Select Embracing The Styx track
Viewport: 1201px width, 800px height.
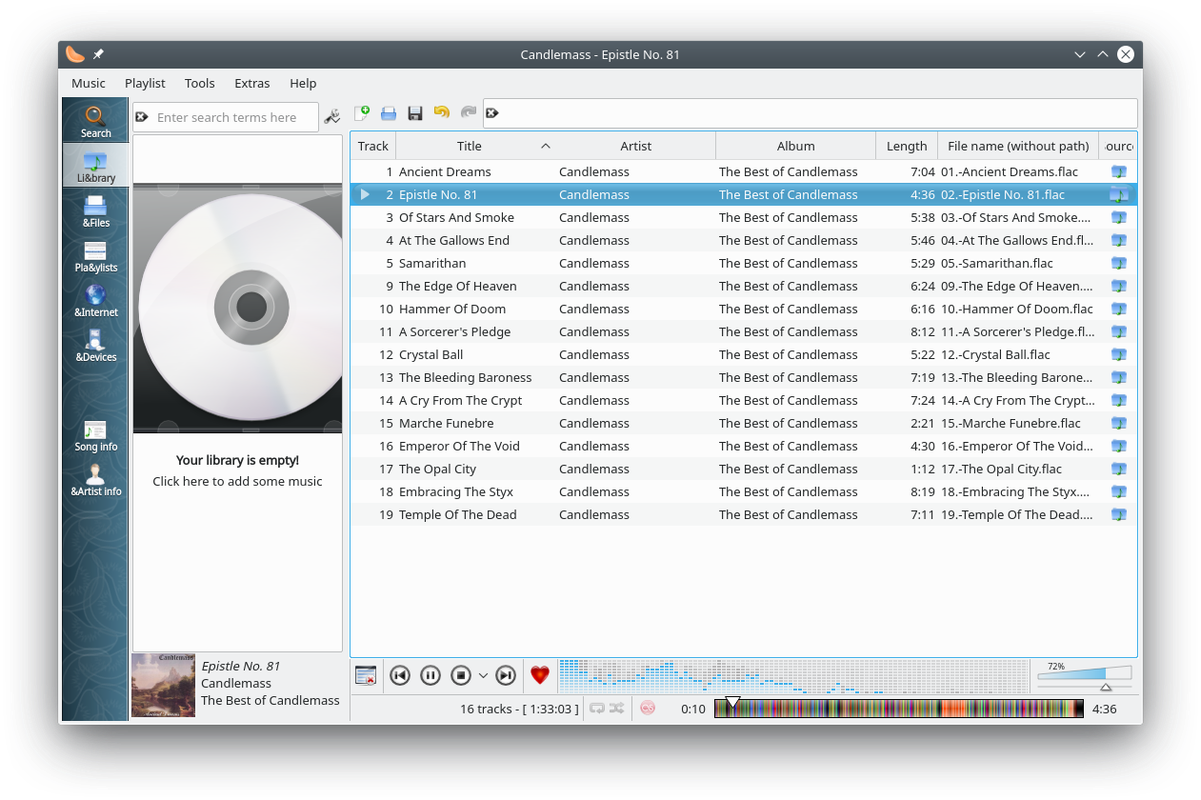(744, 492)
